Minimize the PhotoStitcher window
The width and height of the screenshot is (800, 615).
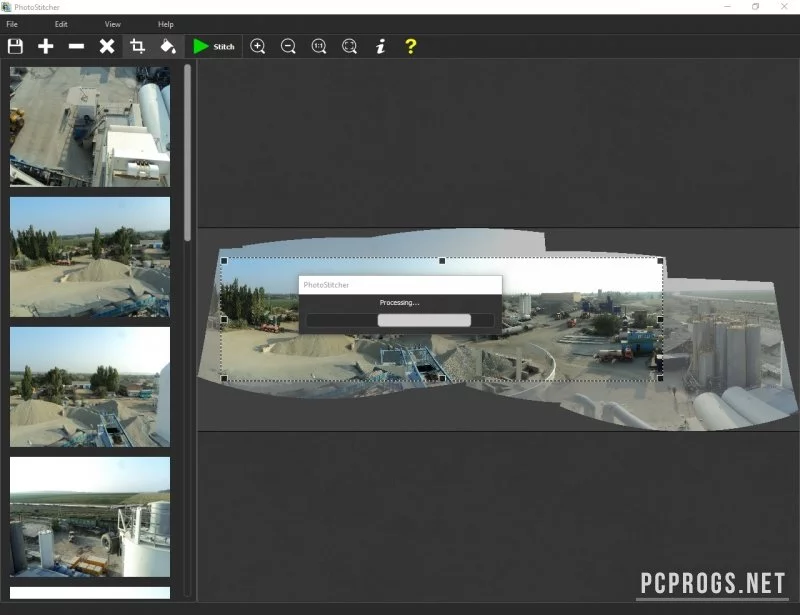[x=727, y=7]
